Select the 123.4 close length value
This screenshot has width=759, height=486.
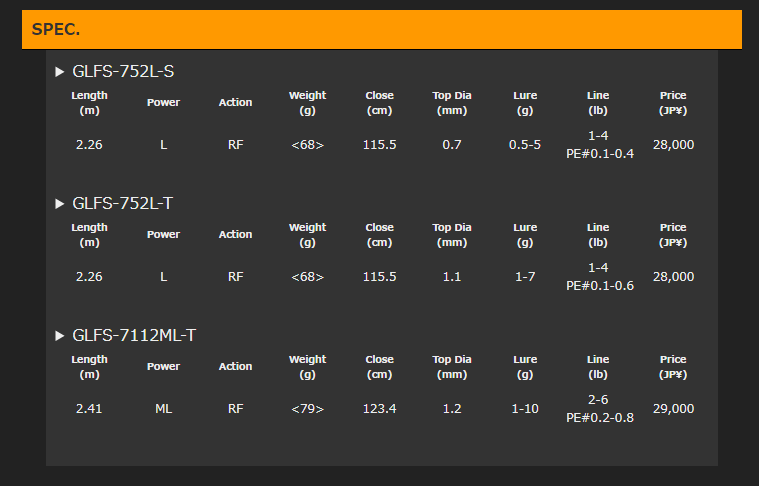point(380,409)
